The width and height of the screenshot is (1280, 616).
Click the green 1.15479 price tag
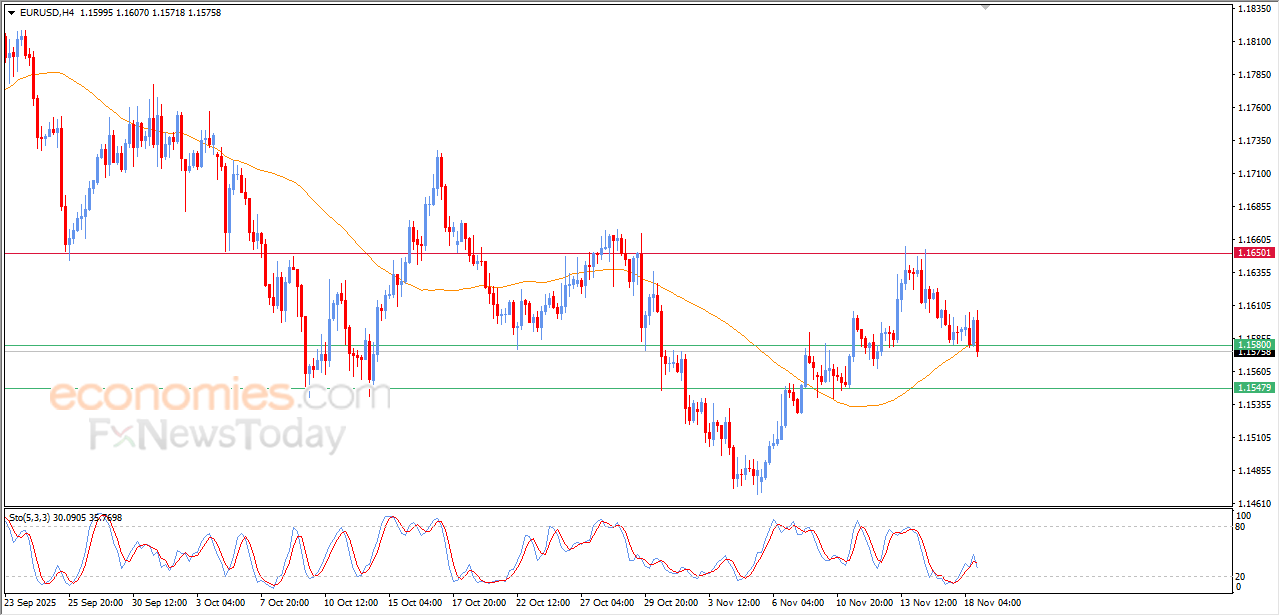coord(1254,387)
